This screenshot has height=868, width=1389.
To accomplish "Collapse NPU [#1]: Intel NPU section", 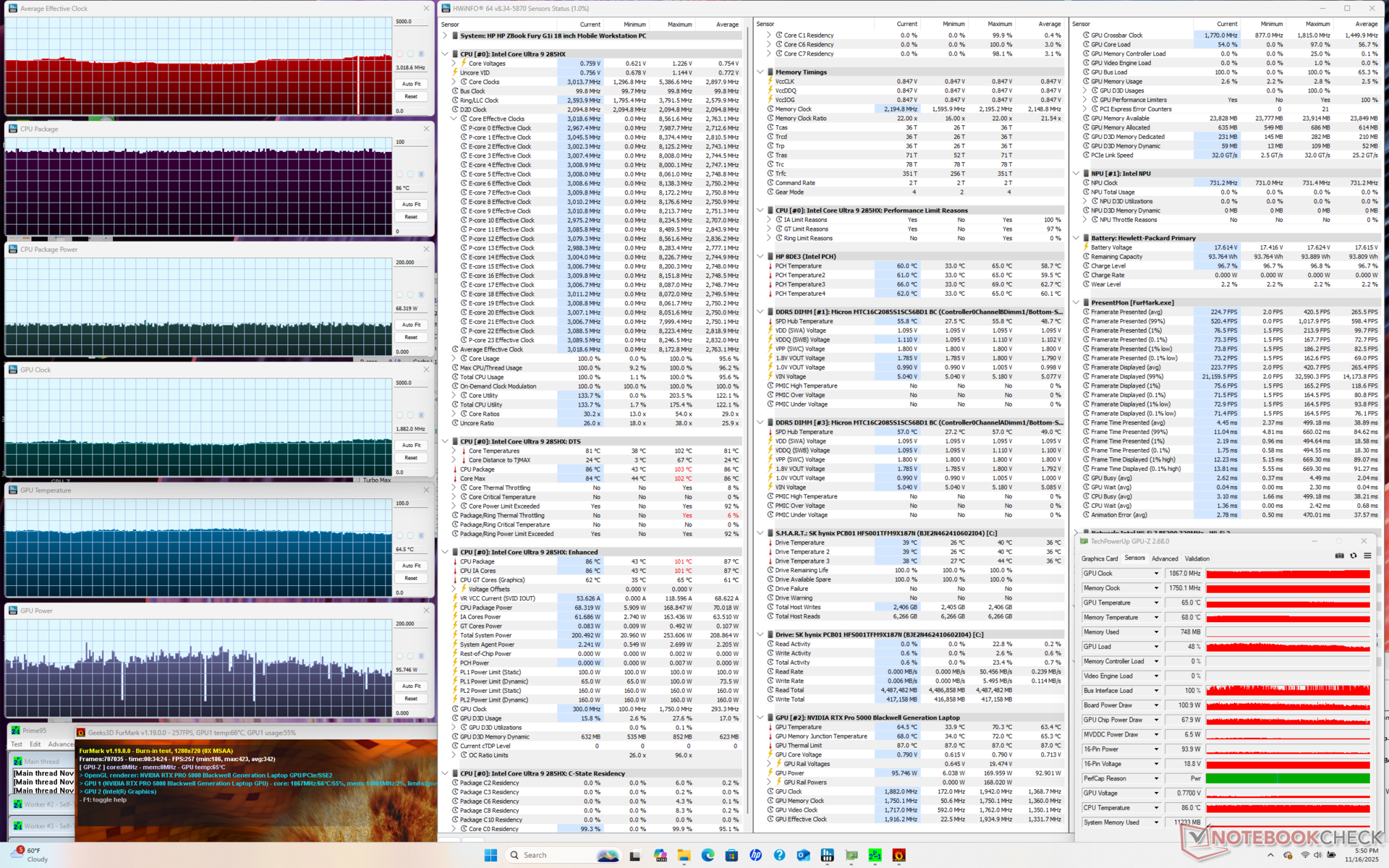I will (x=1076, y=174).
